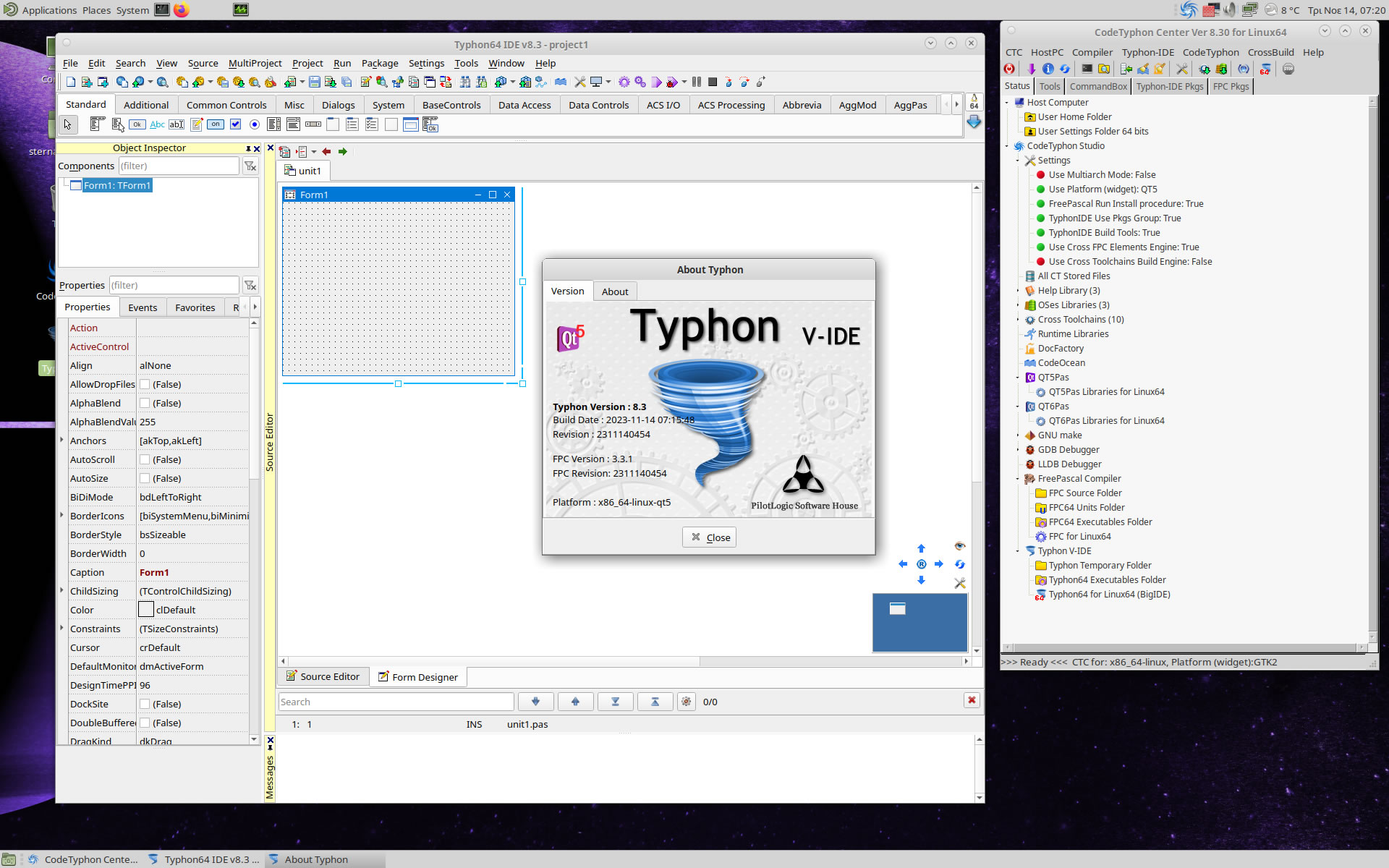
Task: Click the red back arrow above unit1 tab
Action: [326, 151]
